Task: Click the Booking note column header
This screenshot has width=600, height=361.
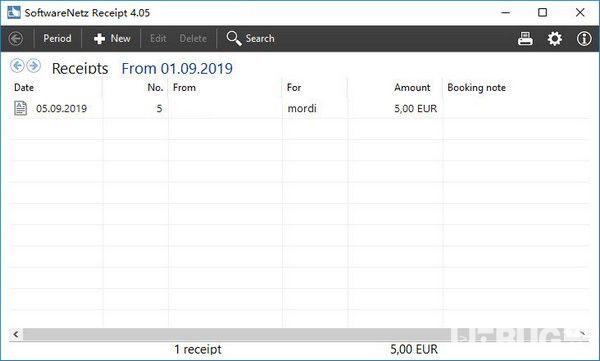Action: 476,88
